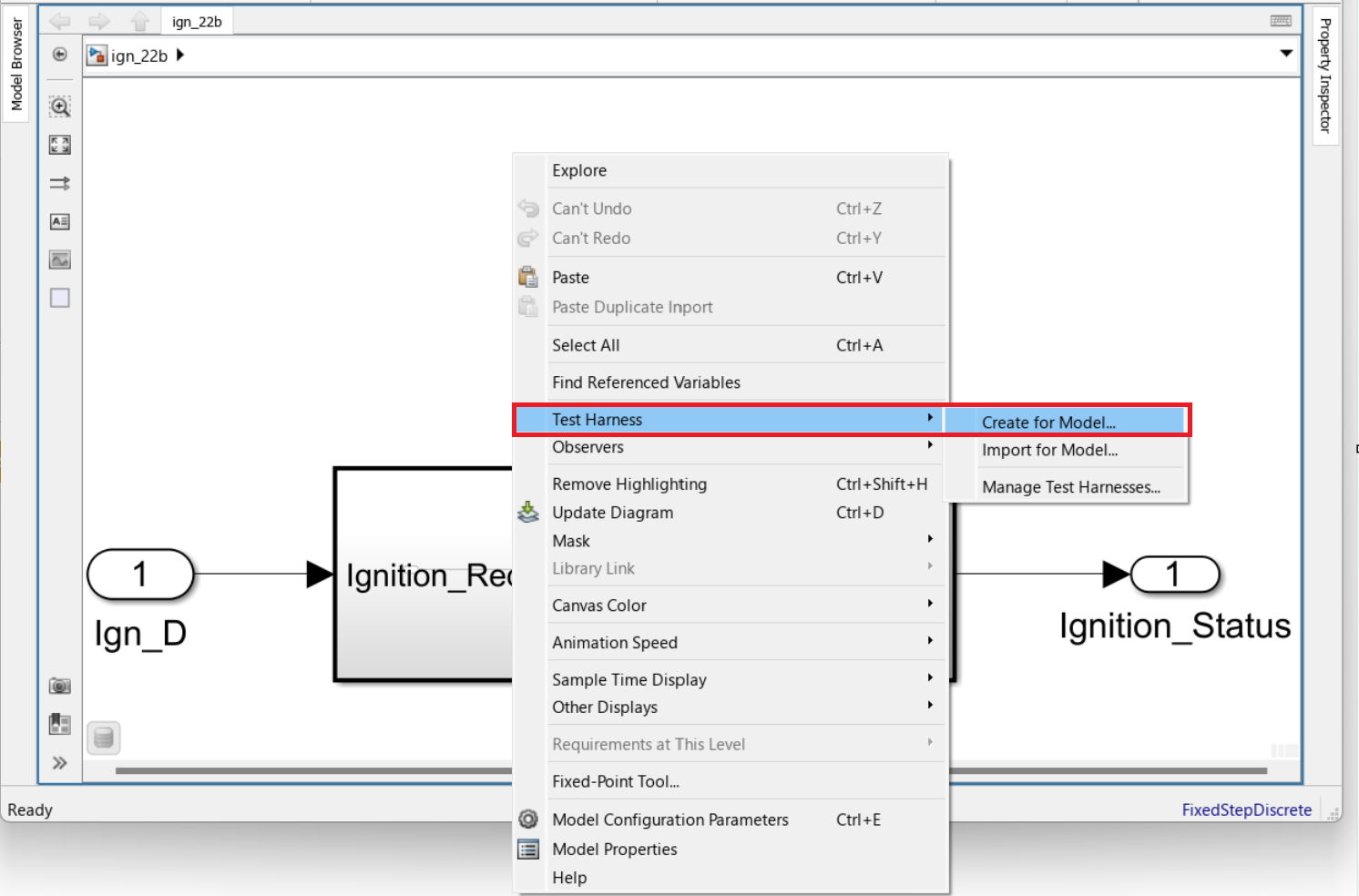This screenshot has height=896, width=1359.
Task: Open the address bar dropdown arrow
Action: pyautogui.click(x=1286, y=54)
